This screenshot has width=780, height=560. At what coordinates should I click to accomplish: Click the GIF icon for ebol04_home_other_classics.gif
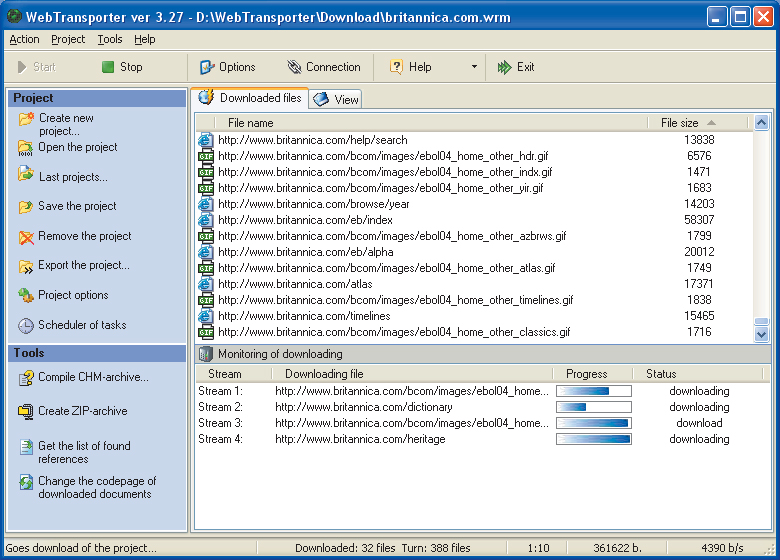206,332
